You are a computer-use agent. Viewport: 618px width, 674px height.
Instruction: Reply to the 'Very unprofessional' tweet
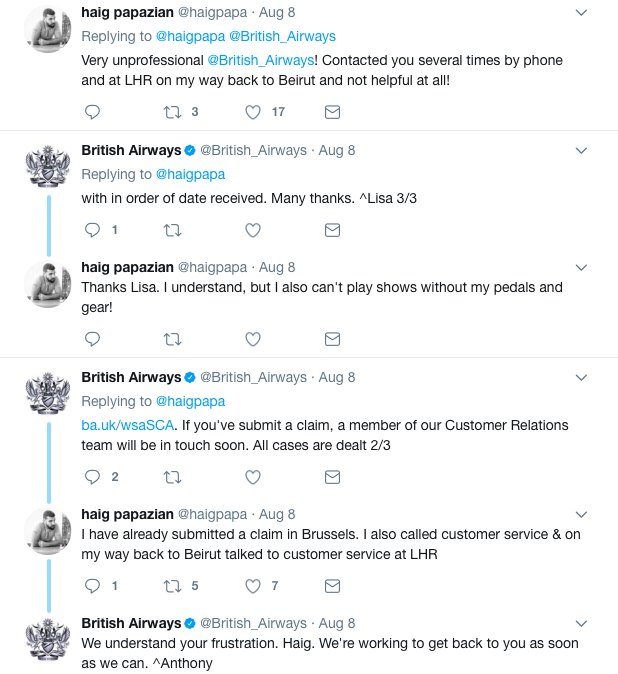pos(92,112)
